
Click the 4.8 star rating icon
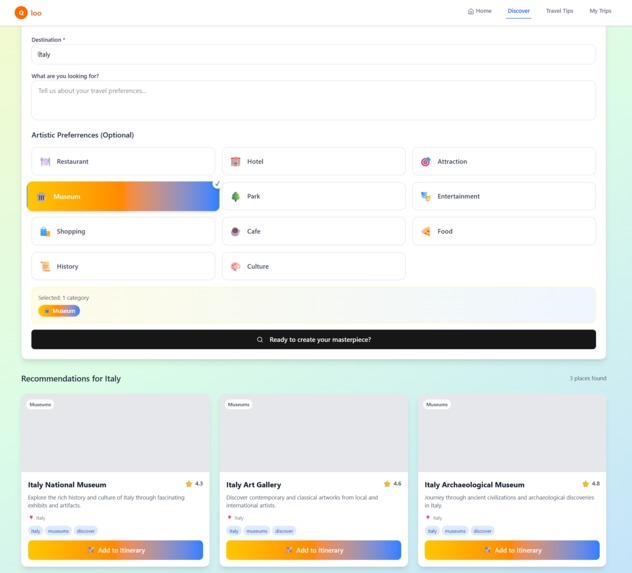pos(585,484)
